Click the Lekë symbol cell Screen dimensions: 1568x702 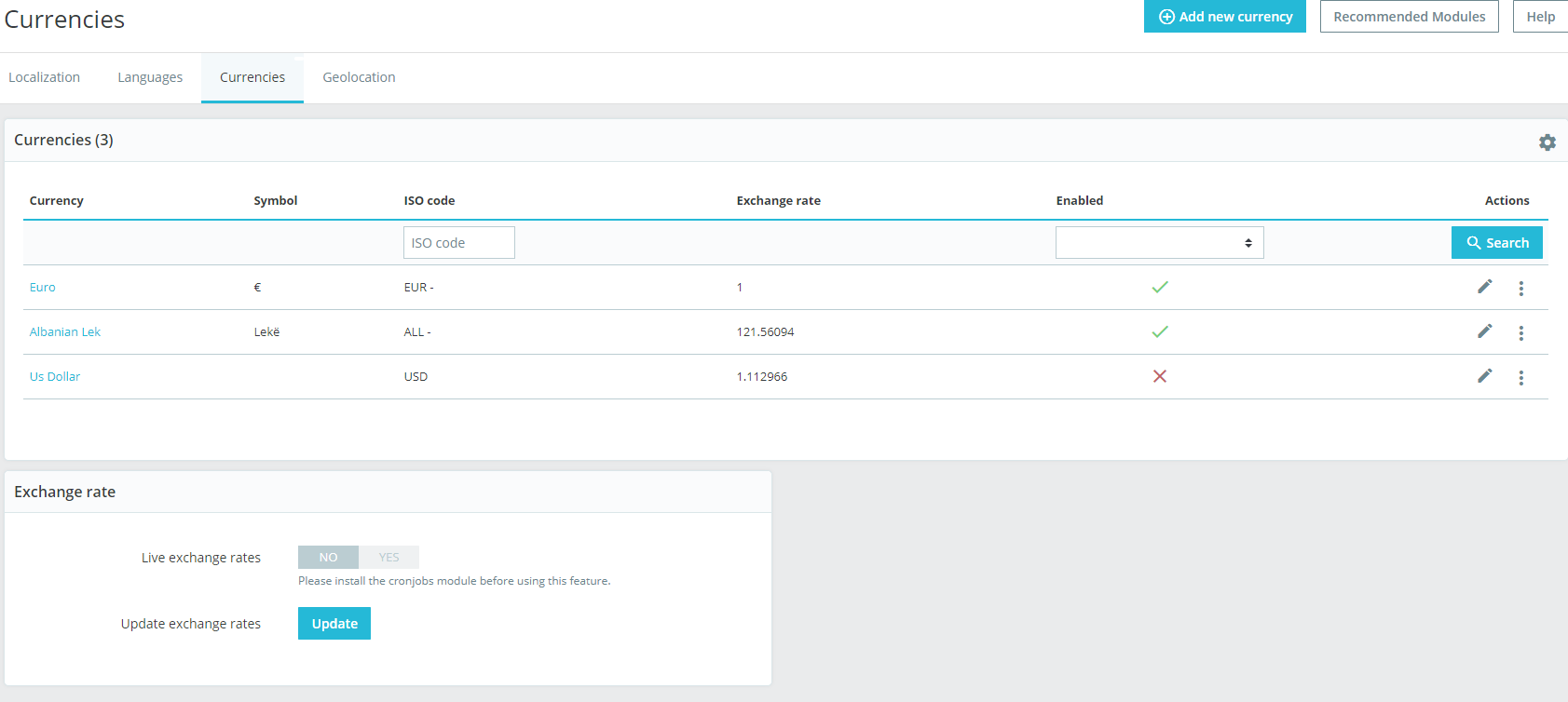pos(267,331)
